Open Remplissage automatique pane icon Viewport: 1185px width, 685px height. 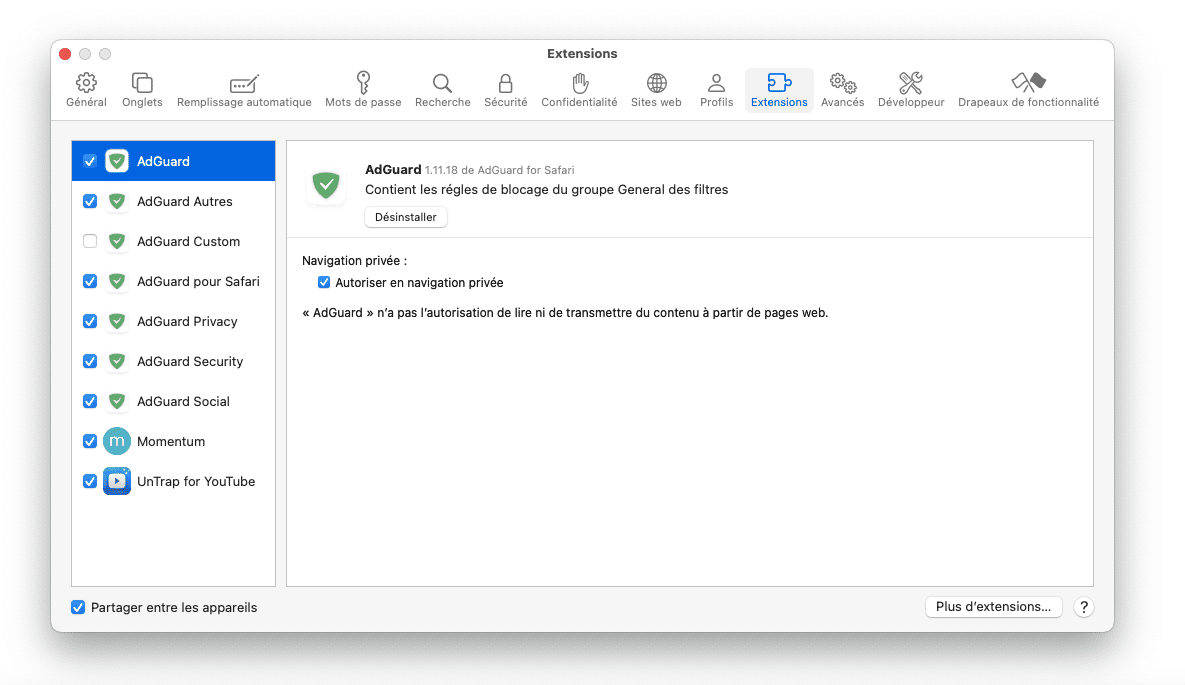[244, 83]
